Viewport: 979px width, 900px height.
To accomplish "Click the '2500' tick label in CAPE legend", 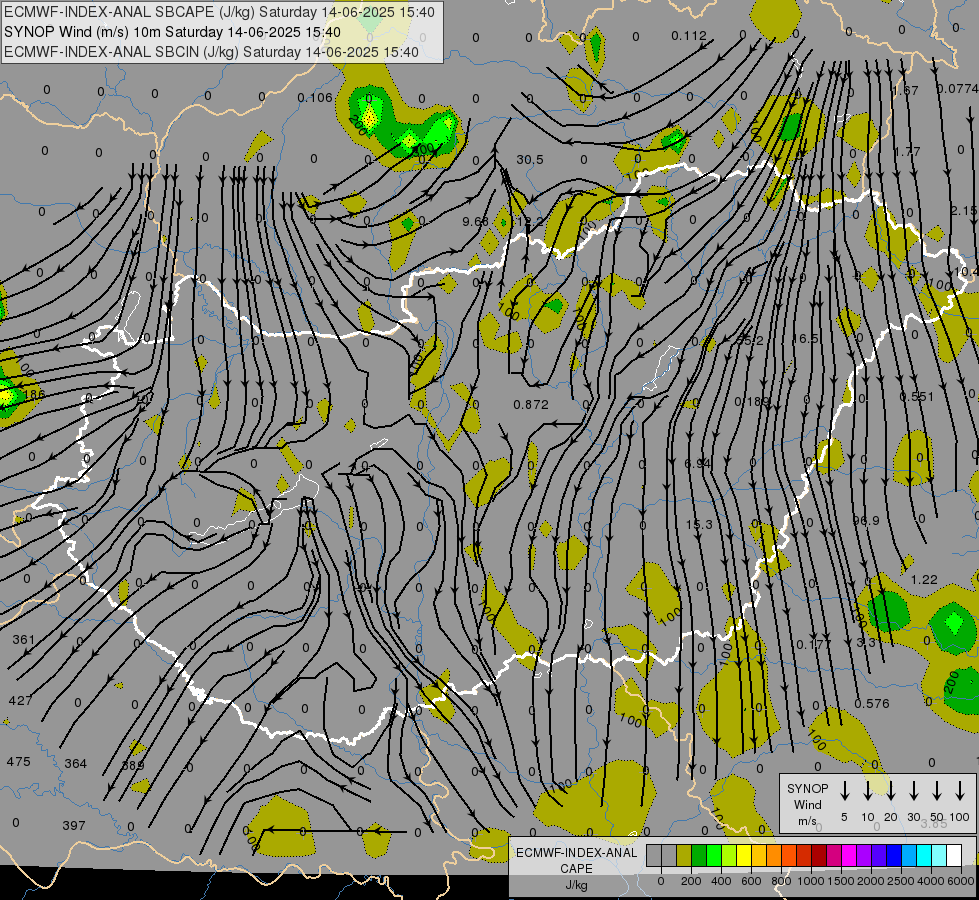I will point(900,881).
